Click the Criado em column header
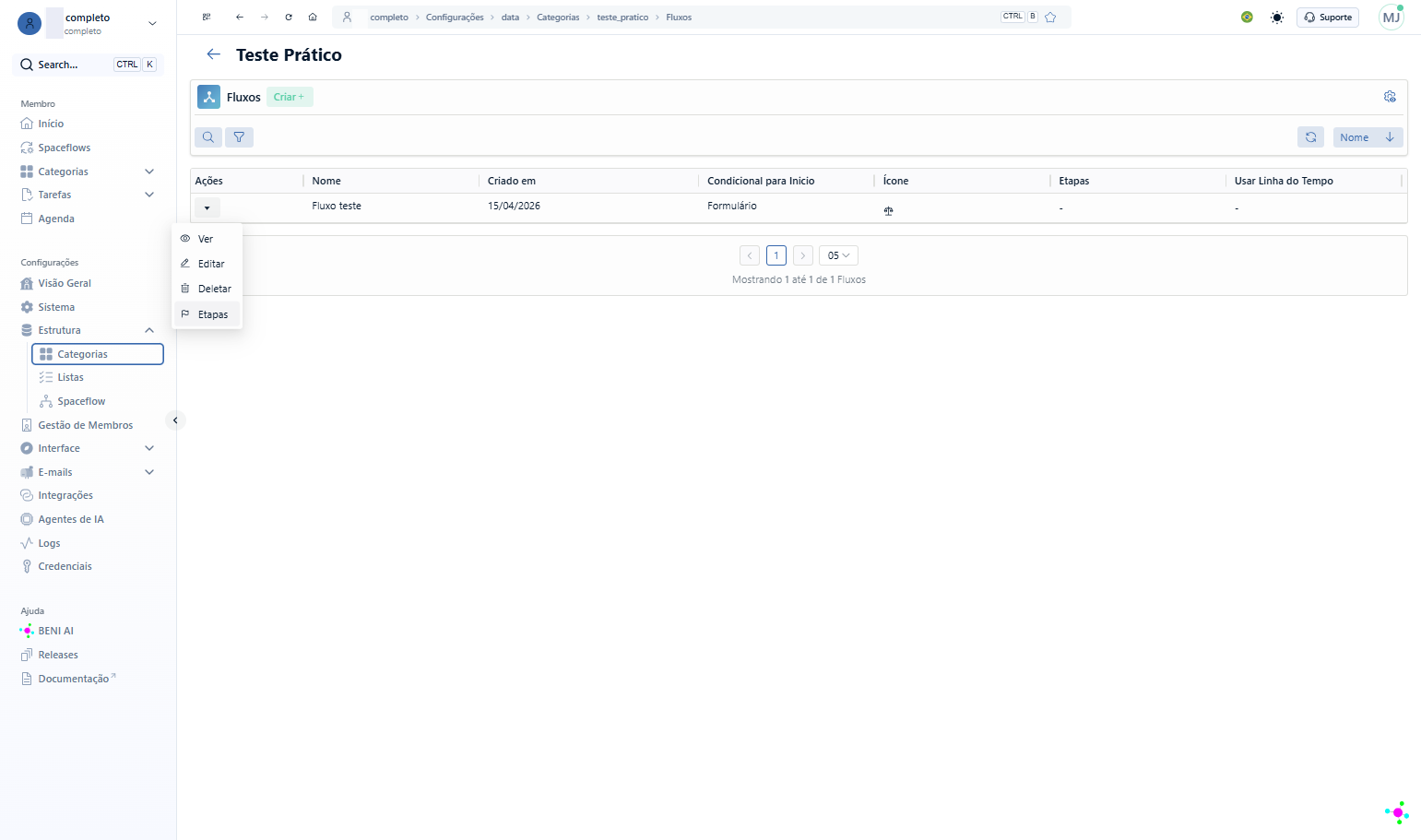This screenshot has height=840, width=1421. coord(512,181)
